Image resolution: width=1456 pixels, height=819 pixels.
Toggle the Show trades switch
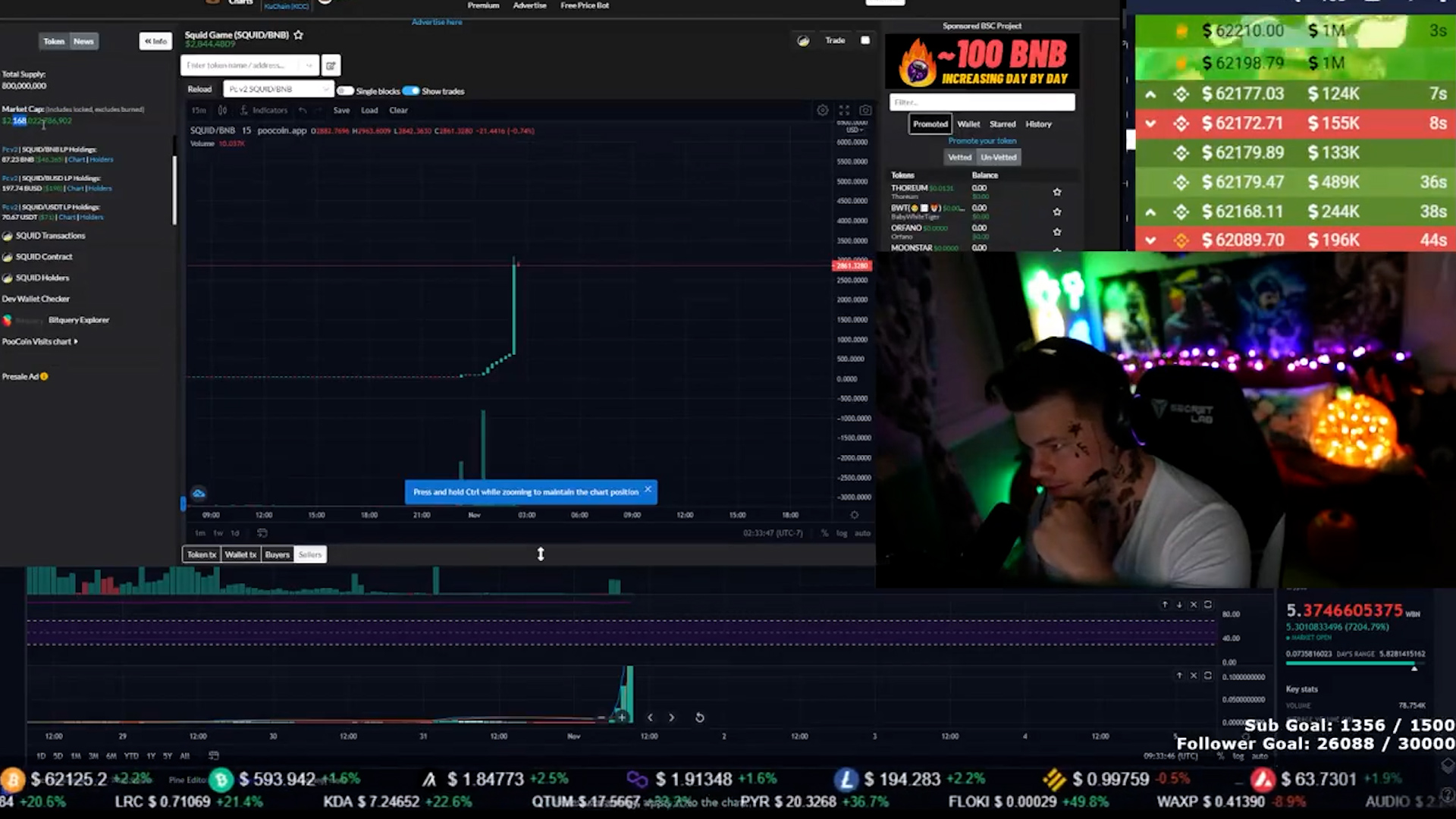click(x=411, y=91)
